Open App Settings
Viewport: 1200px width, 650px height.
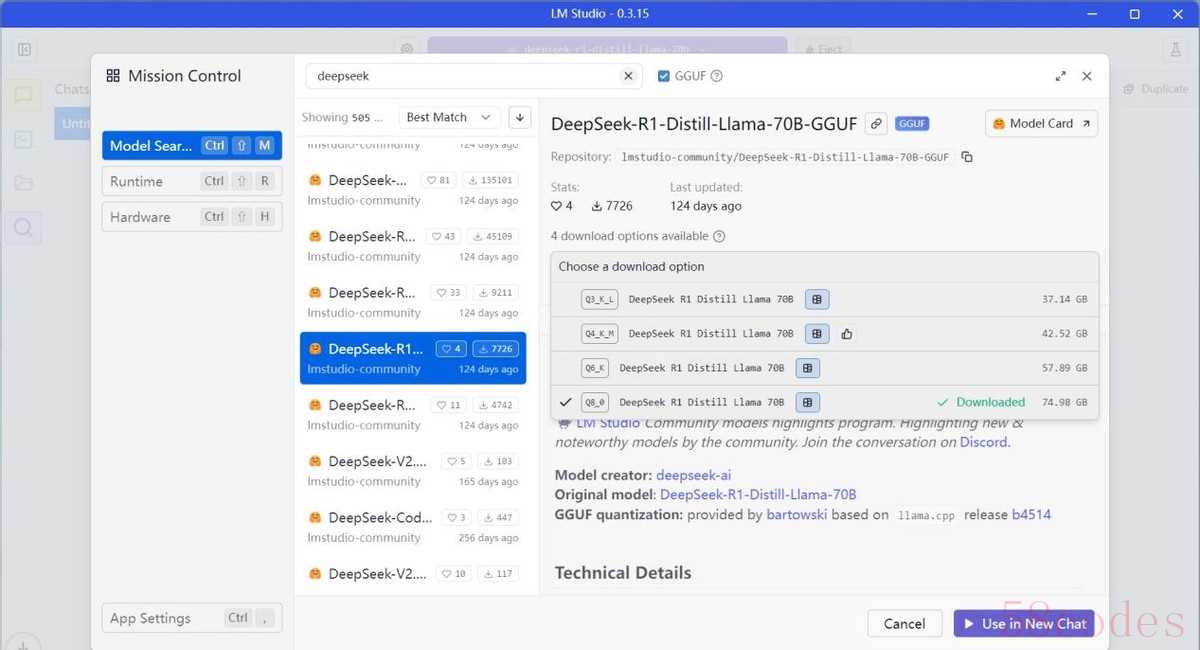(192, 618)
